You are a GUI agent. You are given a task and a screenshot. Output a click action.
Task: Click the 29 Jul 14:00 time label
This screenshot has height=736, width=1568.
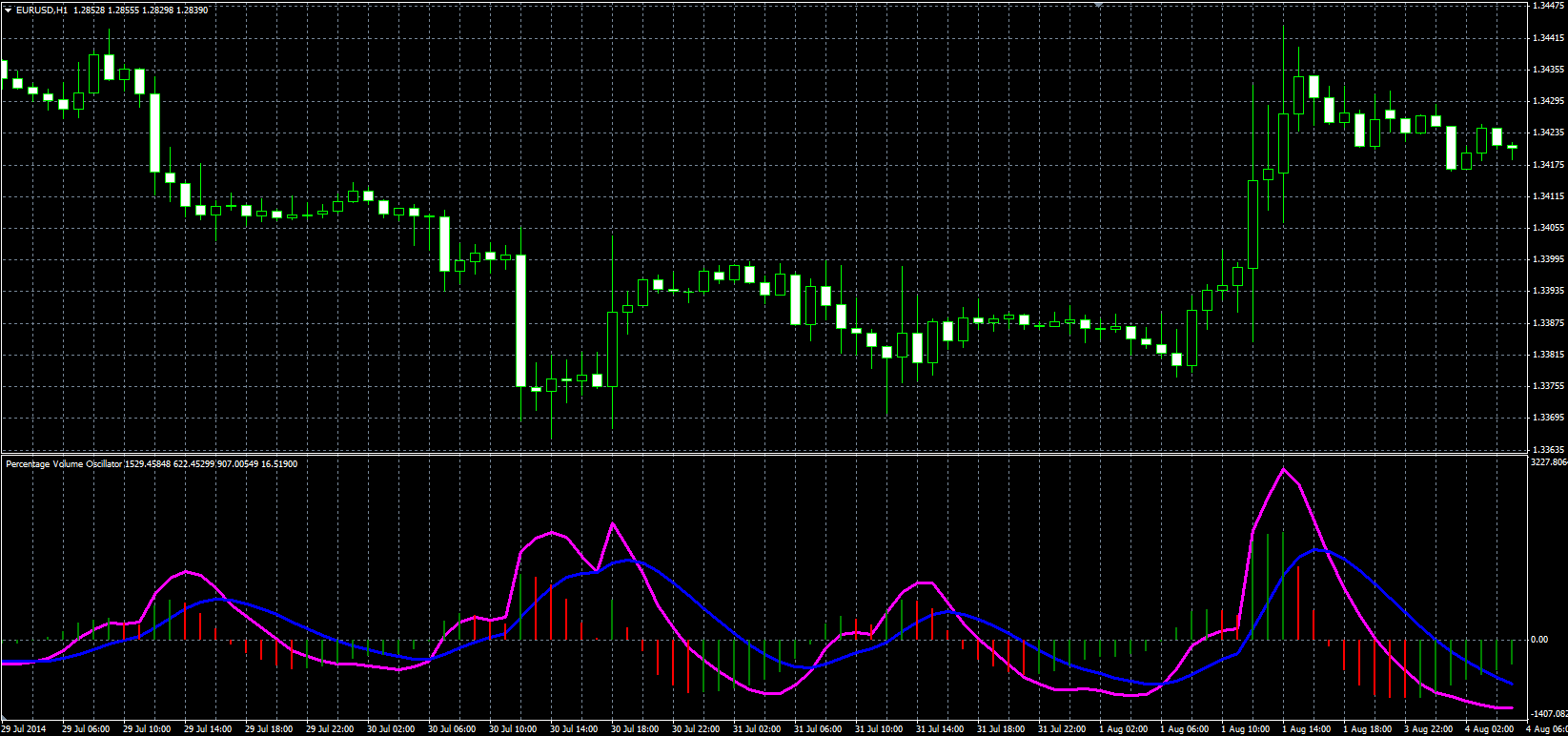208,729
